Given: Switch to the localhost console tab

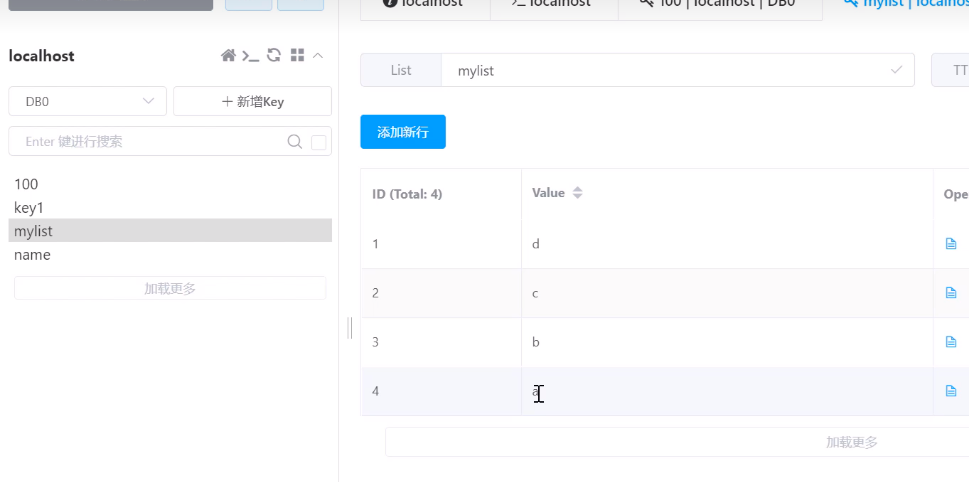Looking at the screenshot, I should [554, 5].
